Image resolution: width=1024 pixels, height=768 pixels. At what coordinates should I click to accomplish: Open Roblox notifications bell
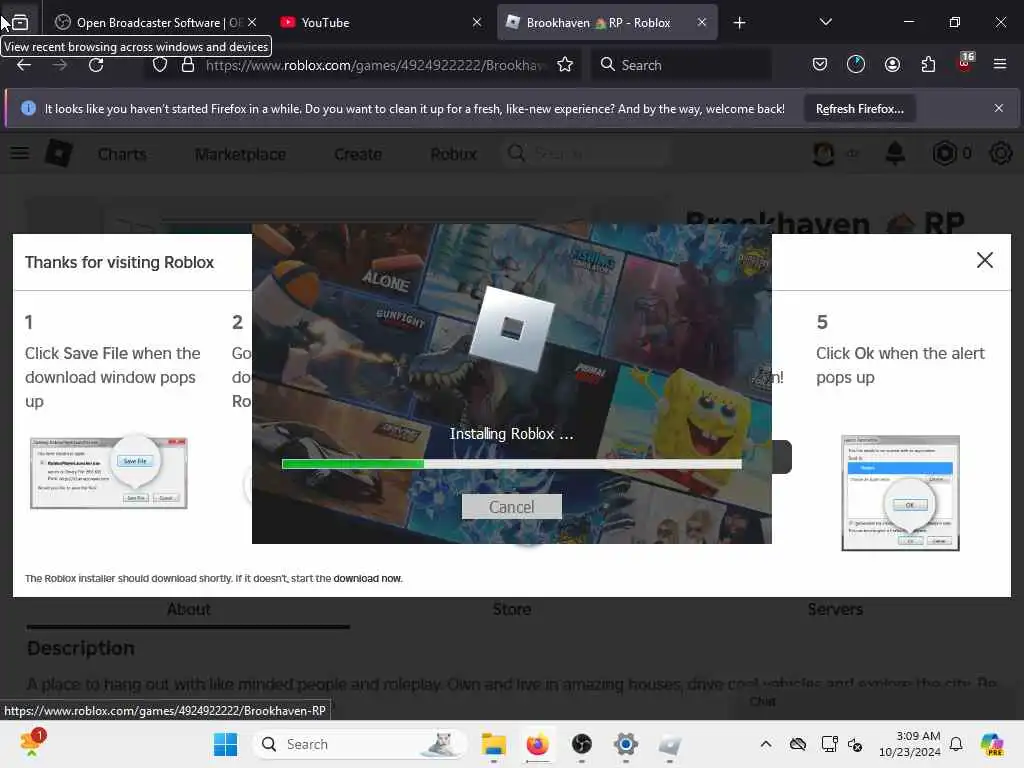tap(895, 153)
